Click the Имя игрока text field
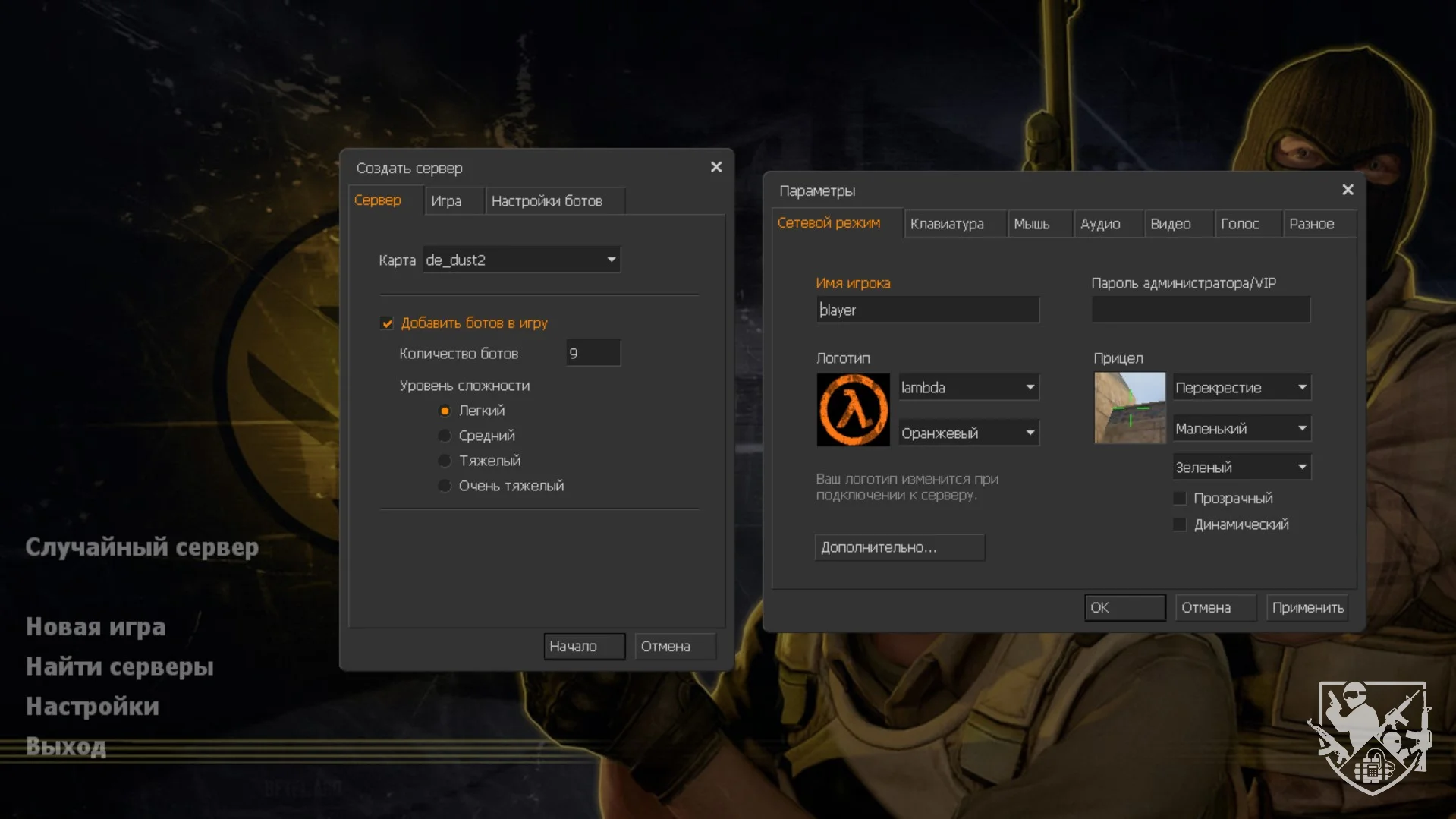This screenshot has width=1456, height=819. click(x=927, y=310)
